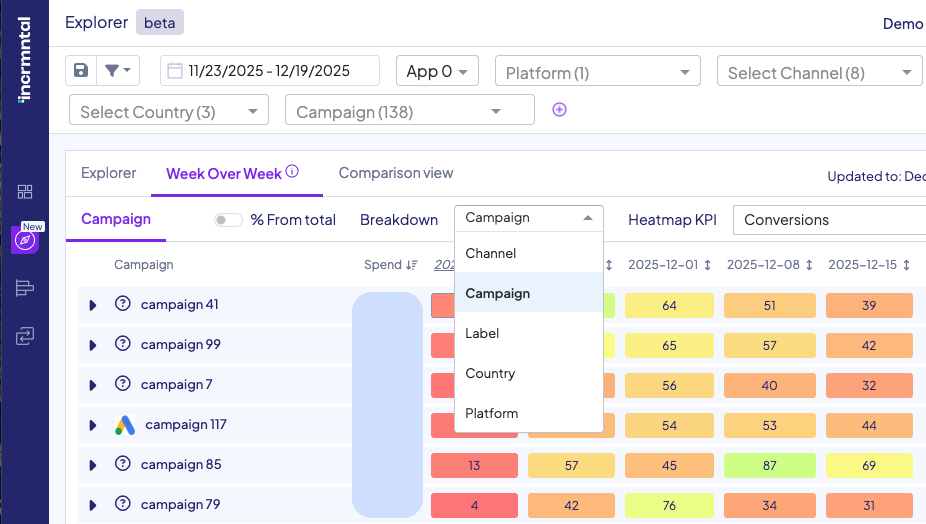Open the Select Country dropdown
926x524 pixels.
[169, 112]
